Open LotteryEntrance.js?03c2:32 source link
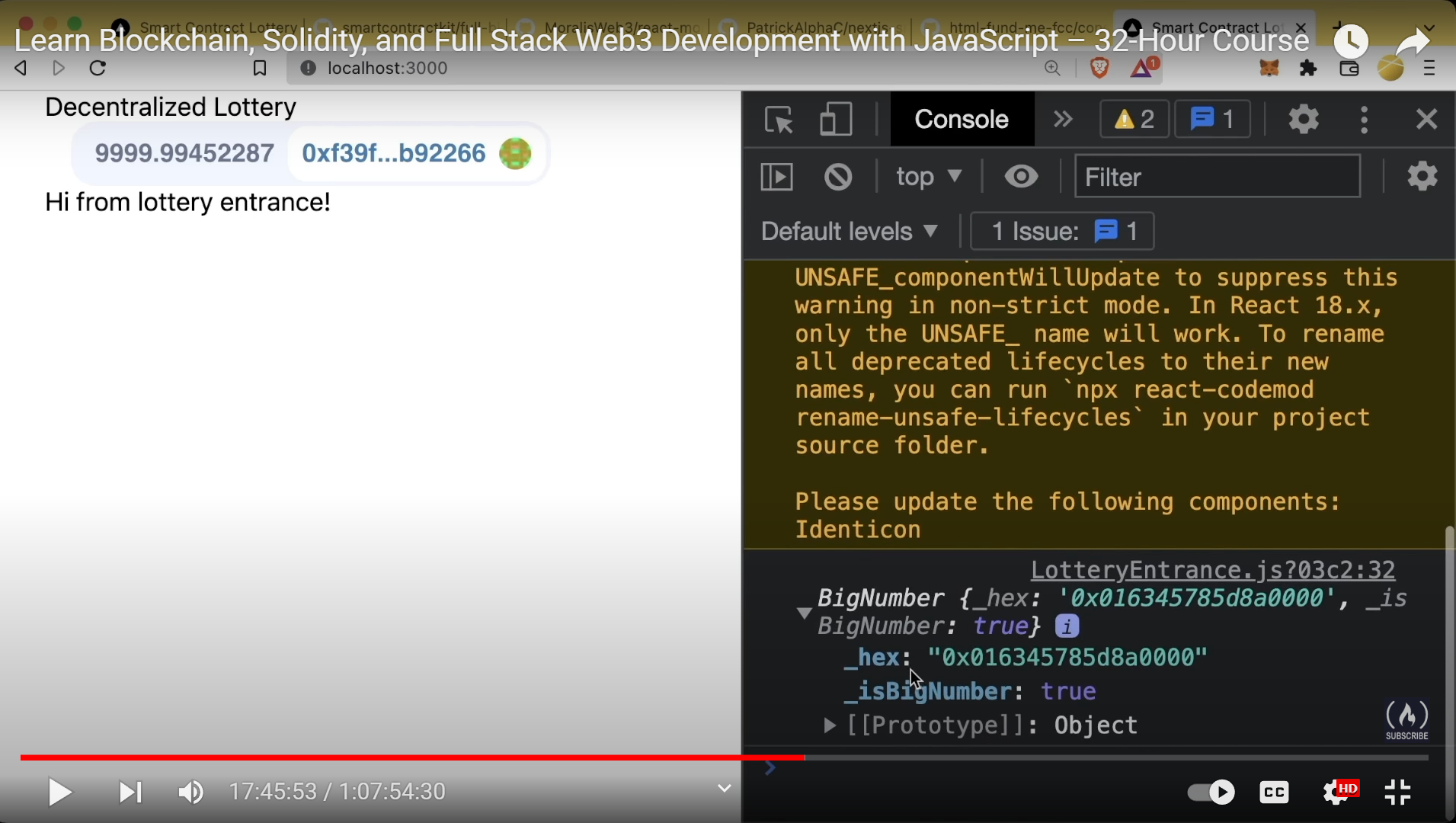This screenshot has height=823, width=1456. [x=1213, y=570]
